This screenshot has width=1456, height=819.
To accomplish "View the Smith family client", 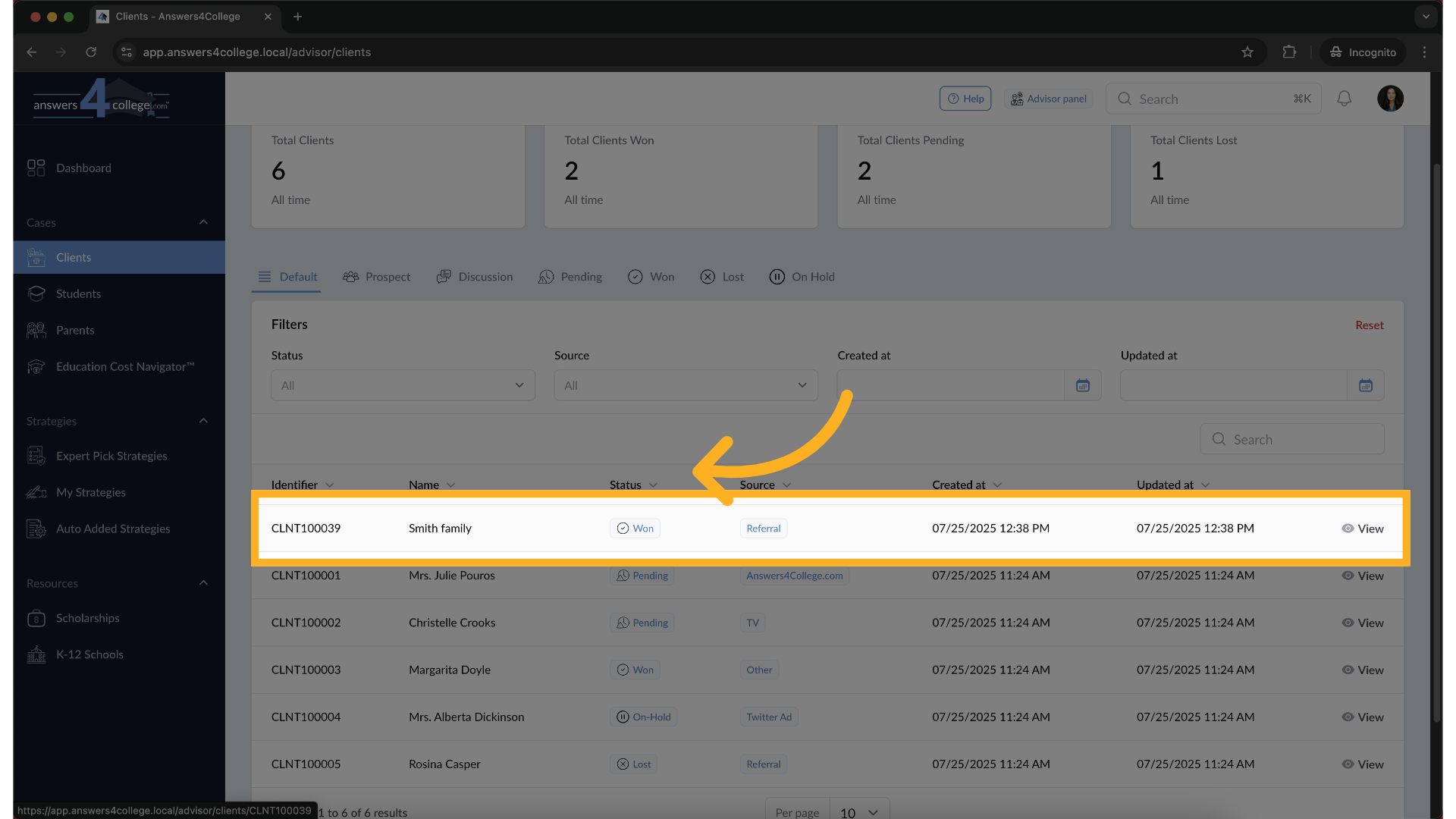I will click(1362, 529).
